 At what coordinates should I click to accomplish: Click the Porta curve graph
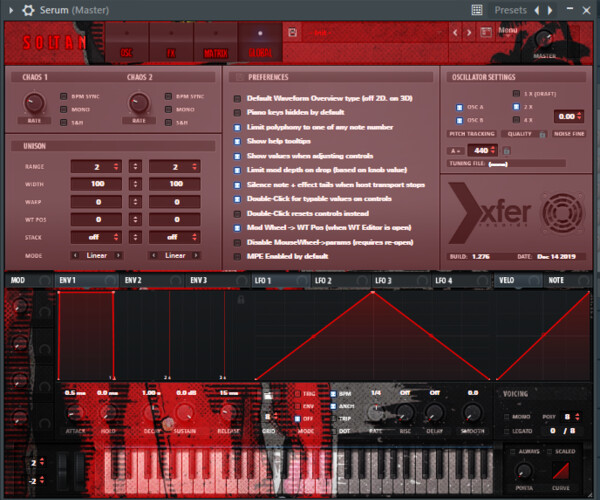click(x=561, y=471)
